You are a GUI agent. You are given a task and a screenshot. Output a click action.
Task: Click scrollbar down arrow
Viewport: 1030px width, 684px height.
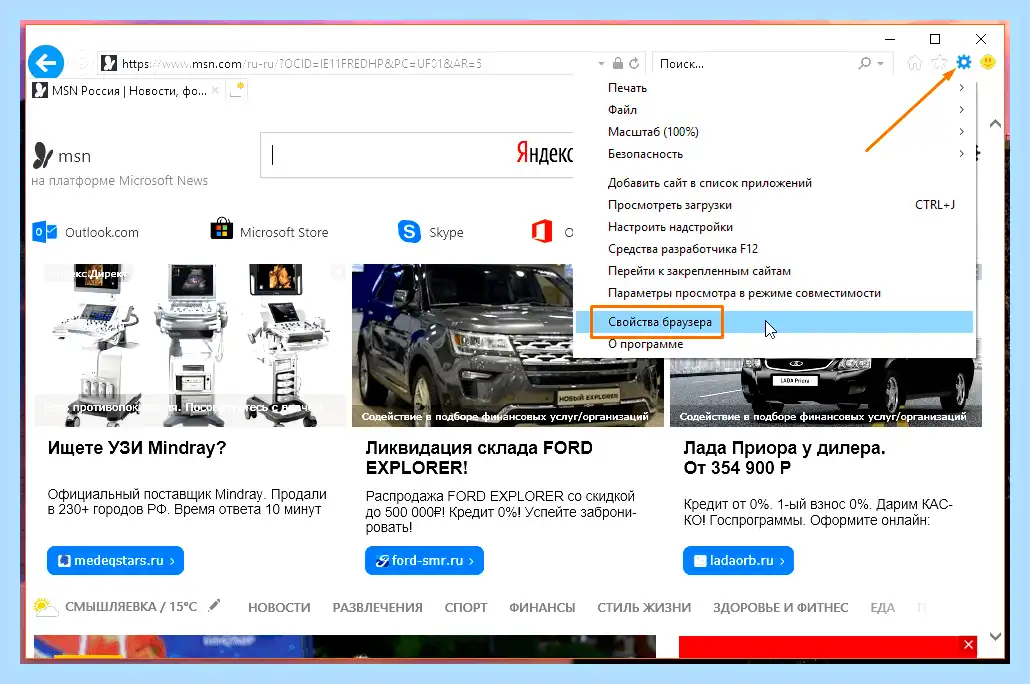995,636
